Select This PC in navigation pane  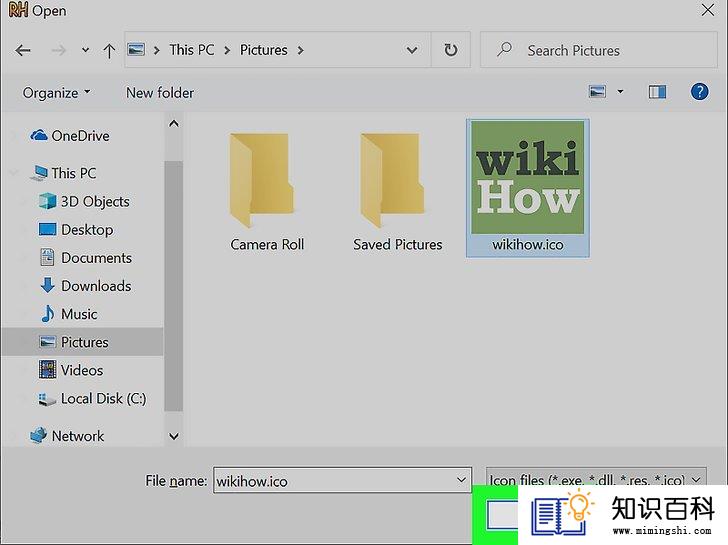pos(63,173)
